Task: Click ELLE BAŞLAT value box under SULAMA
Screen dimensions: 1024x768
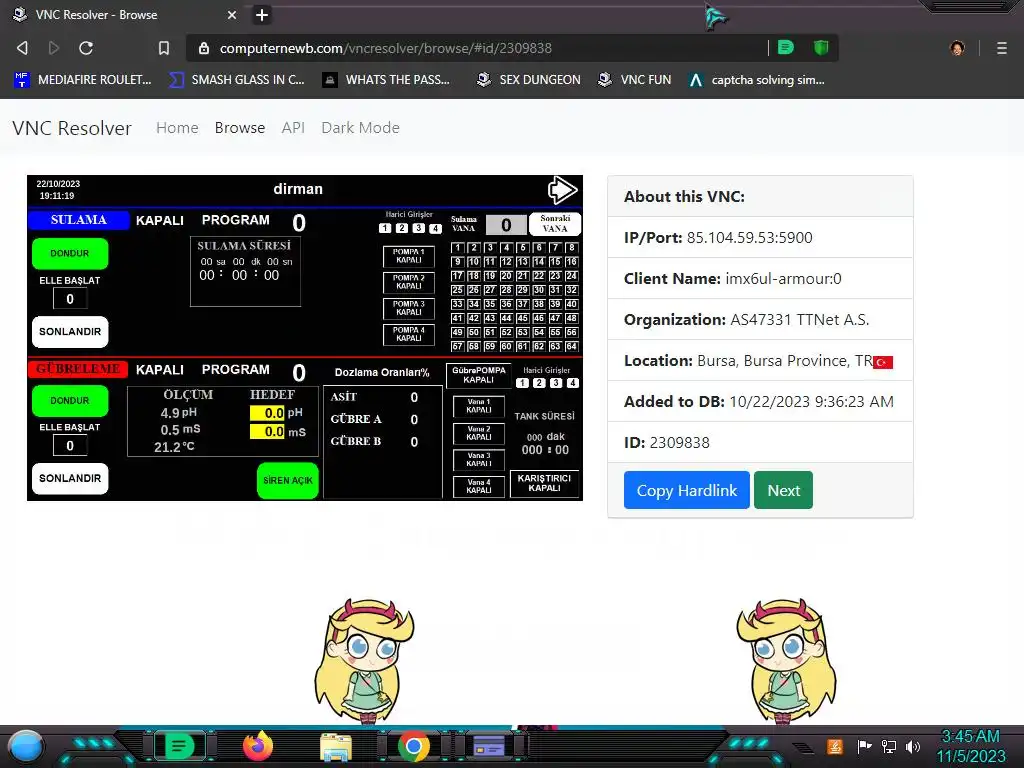Action: point(70,299)
